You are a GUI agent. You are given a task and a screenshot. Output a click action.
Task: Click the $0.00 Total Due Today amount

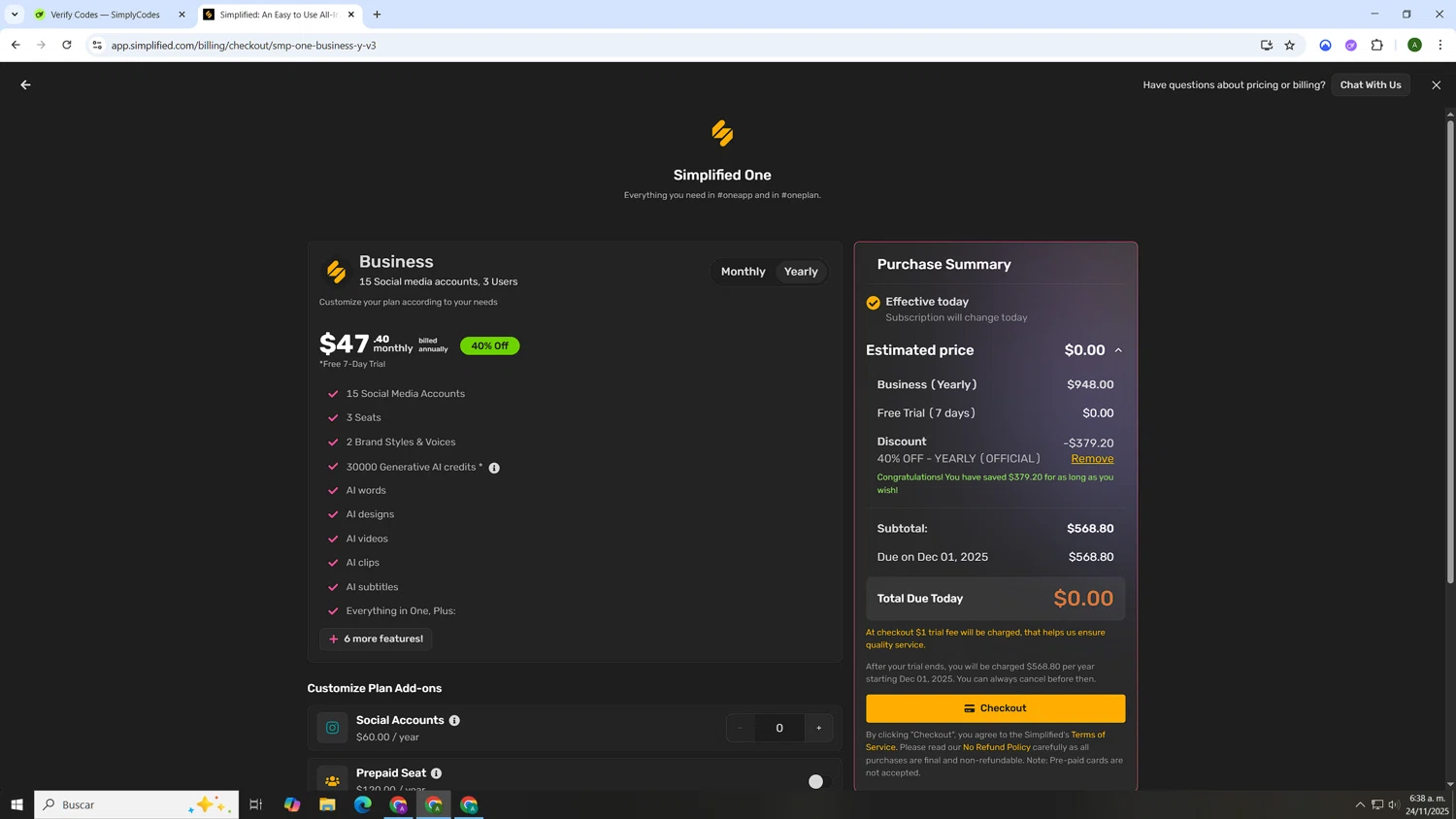coord(1083,599)
